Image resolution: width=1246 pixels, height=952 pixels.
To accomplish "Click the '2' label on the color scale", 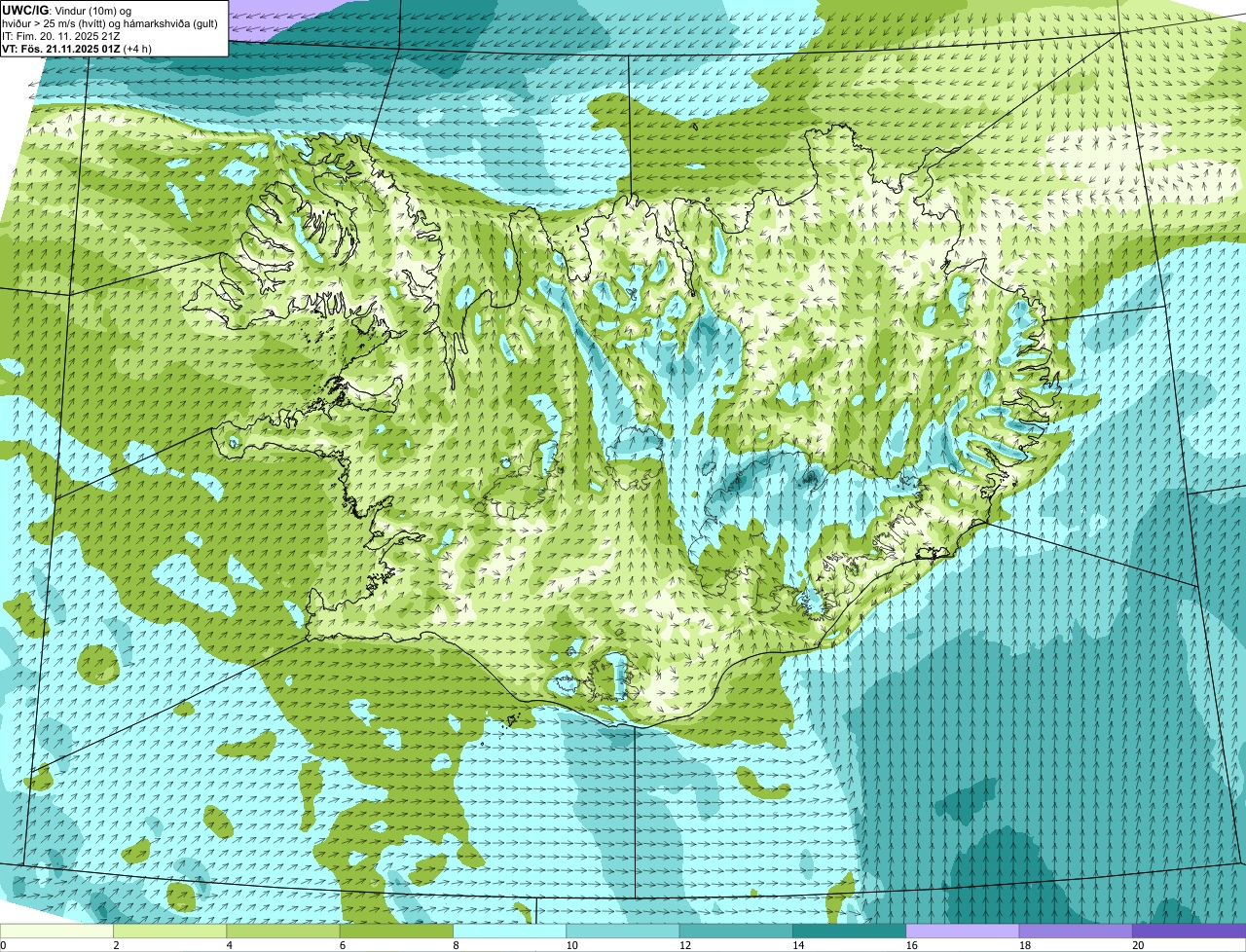I will (x=116, y=945).
